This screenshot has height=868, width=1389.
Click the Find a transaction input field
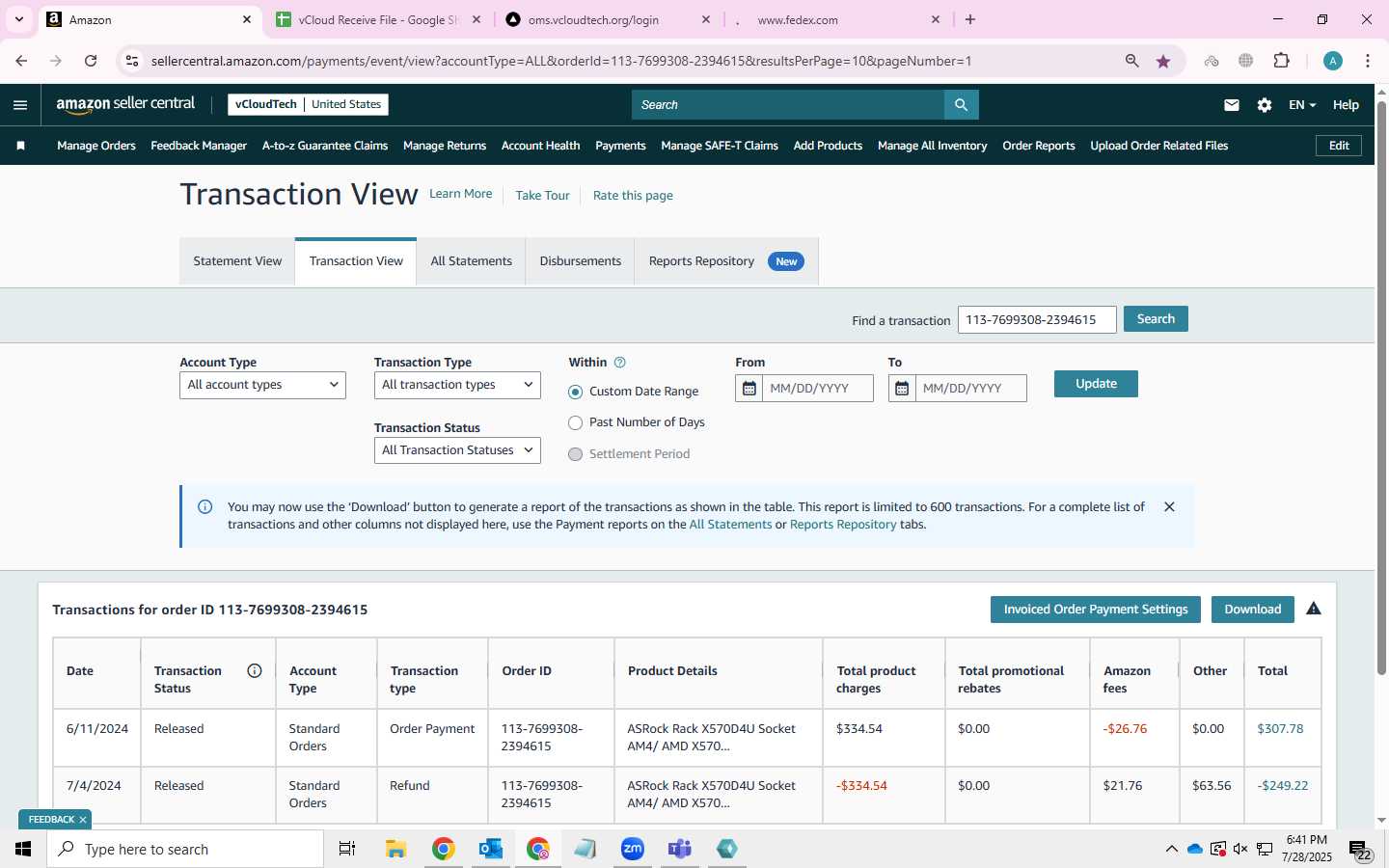point(1037,319)
